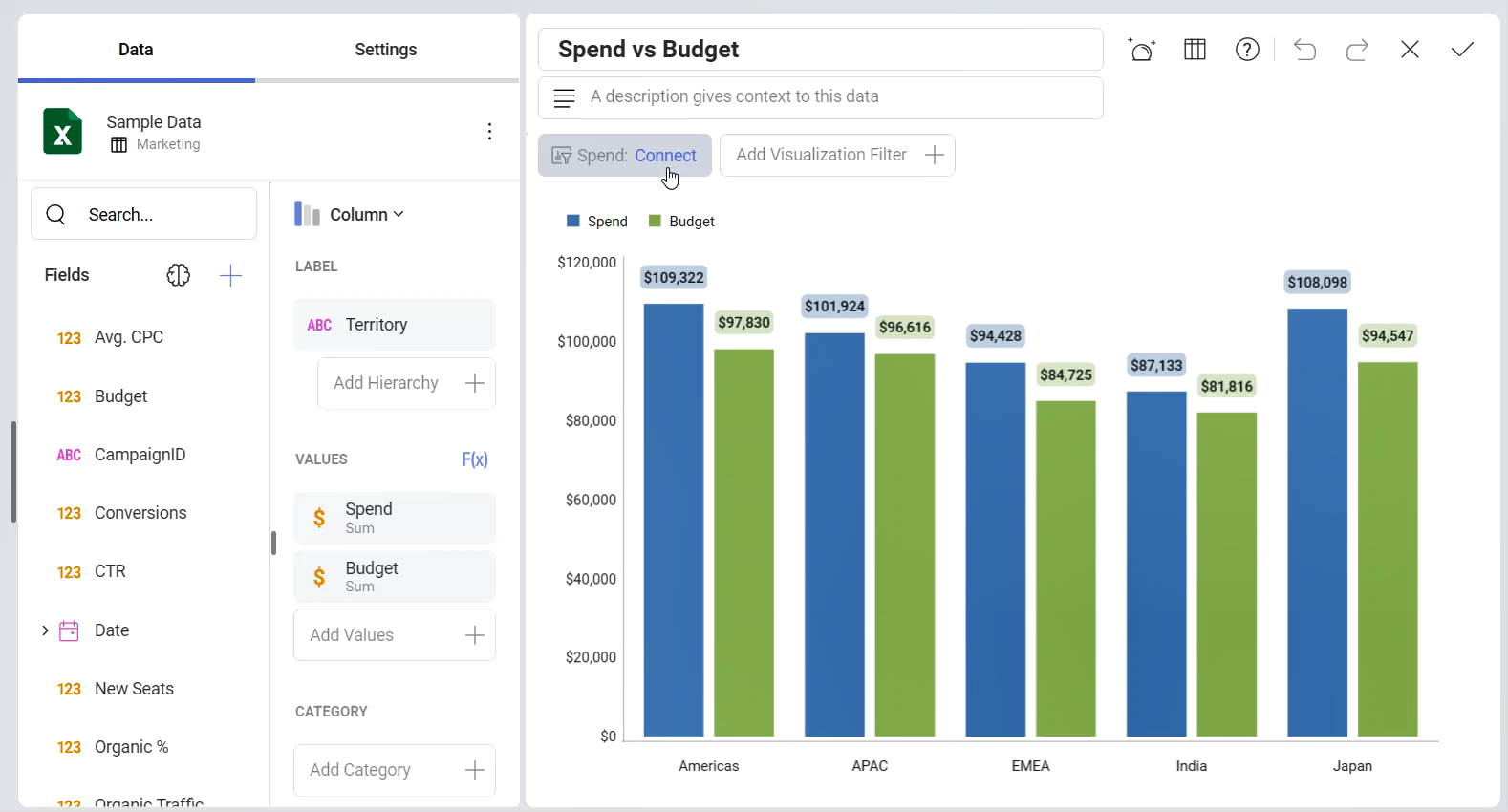Viewport: 1508px width, 812px height.
Task: Click the description lines icon
Action: click(x=565, y=97)
